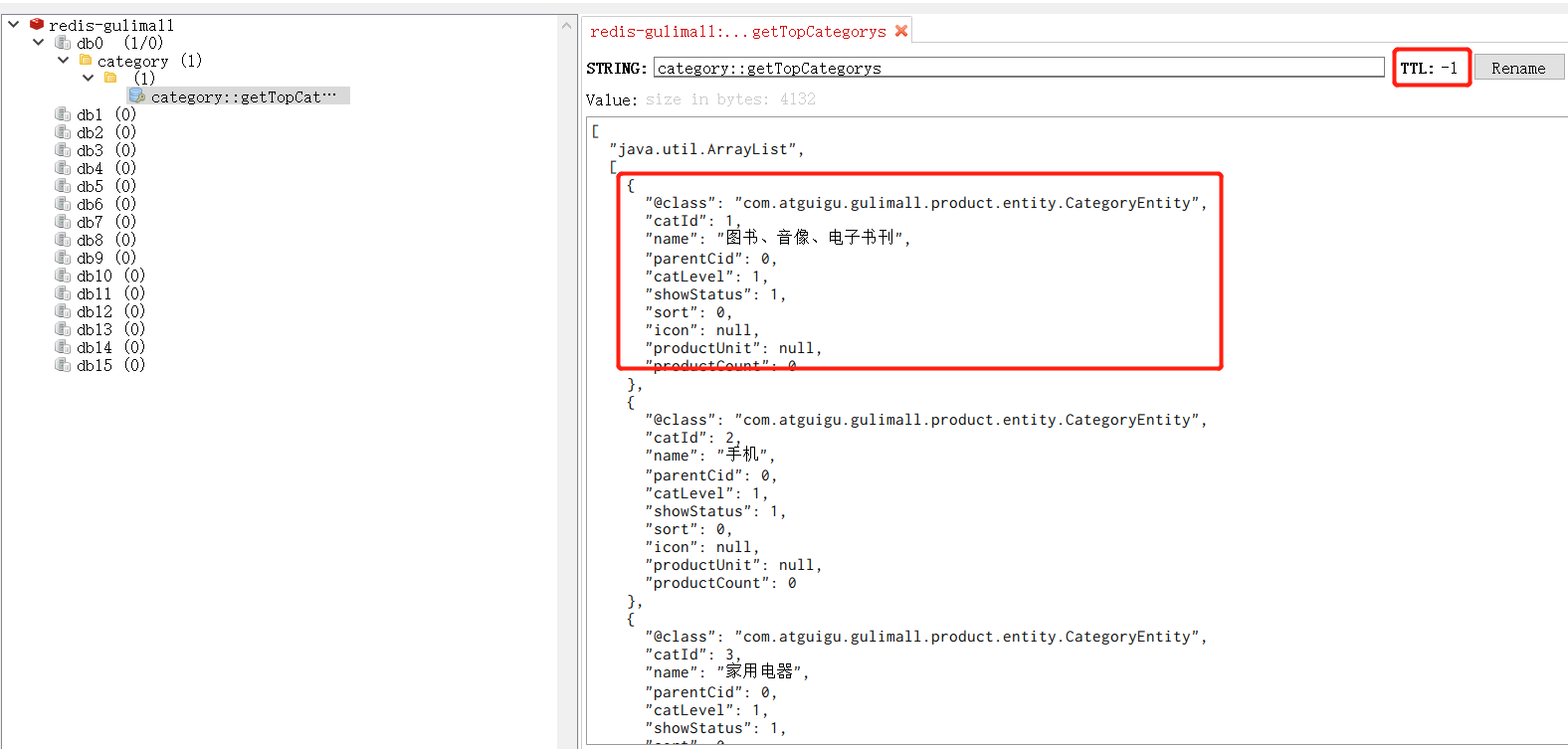
Task: Click the "catId": 1 line
Action: coord(692,221)
